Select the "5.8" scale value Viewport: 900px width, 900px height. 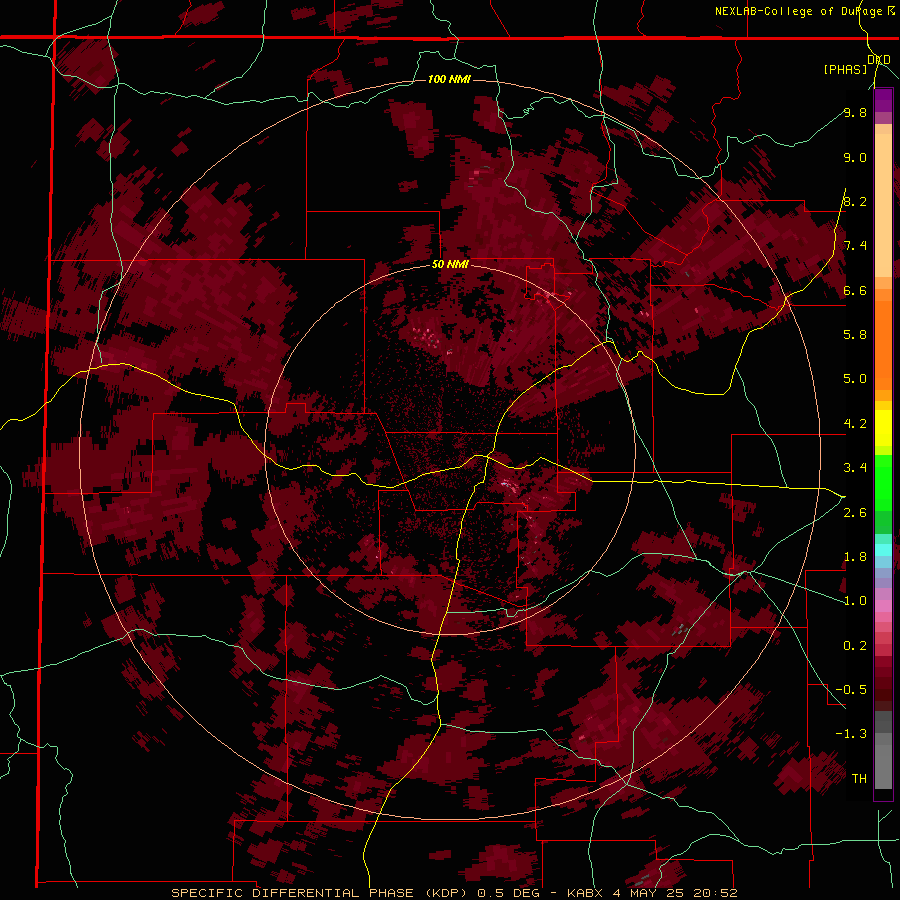pyautogui.click(x=855, y=334)
